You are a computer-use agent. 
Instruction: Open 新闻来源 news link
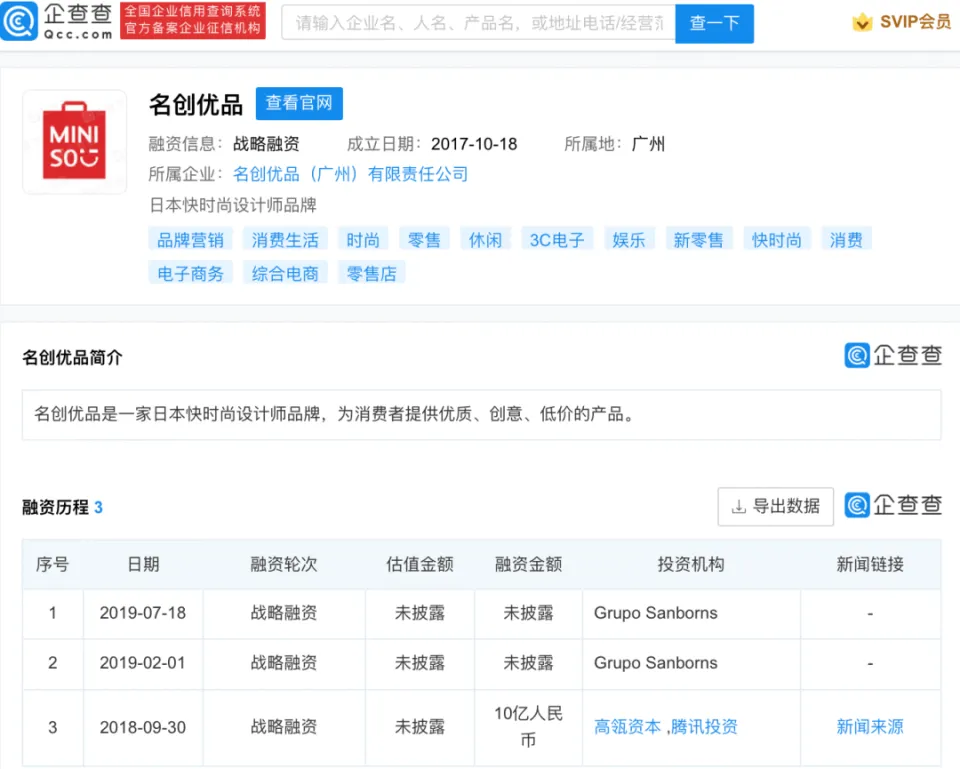[x=869, y=727]
